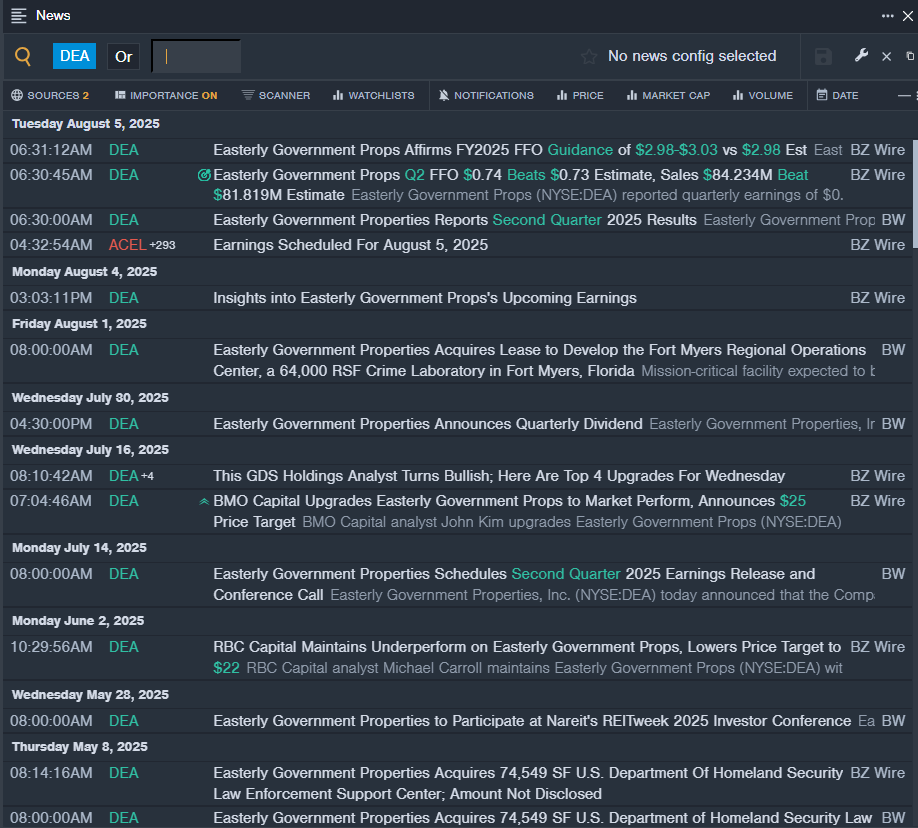918x828 pixels.
Task: Open the Date filter
Action: pos(838,95)
